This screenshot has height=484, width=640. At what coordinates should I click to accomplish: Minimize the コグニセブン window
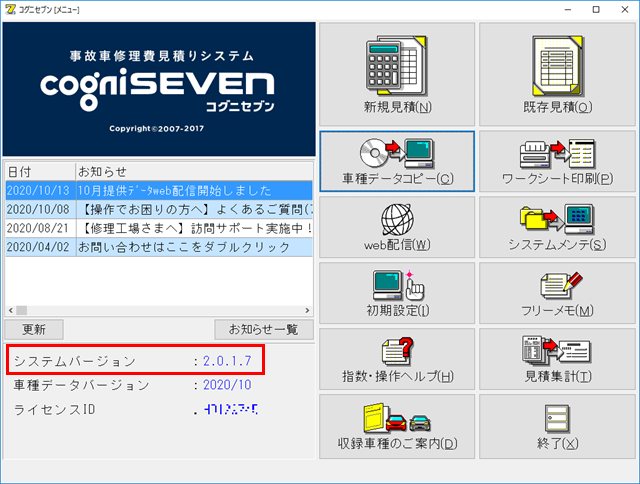click(x=568, y=9)
